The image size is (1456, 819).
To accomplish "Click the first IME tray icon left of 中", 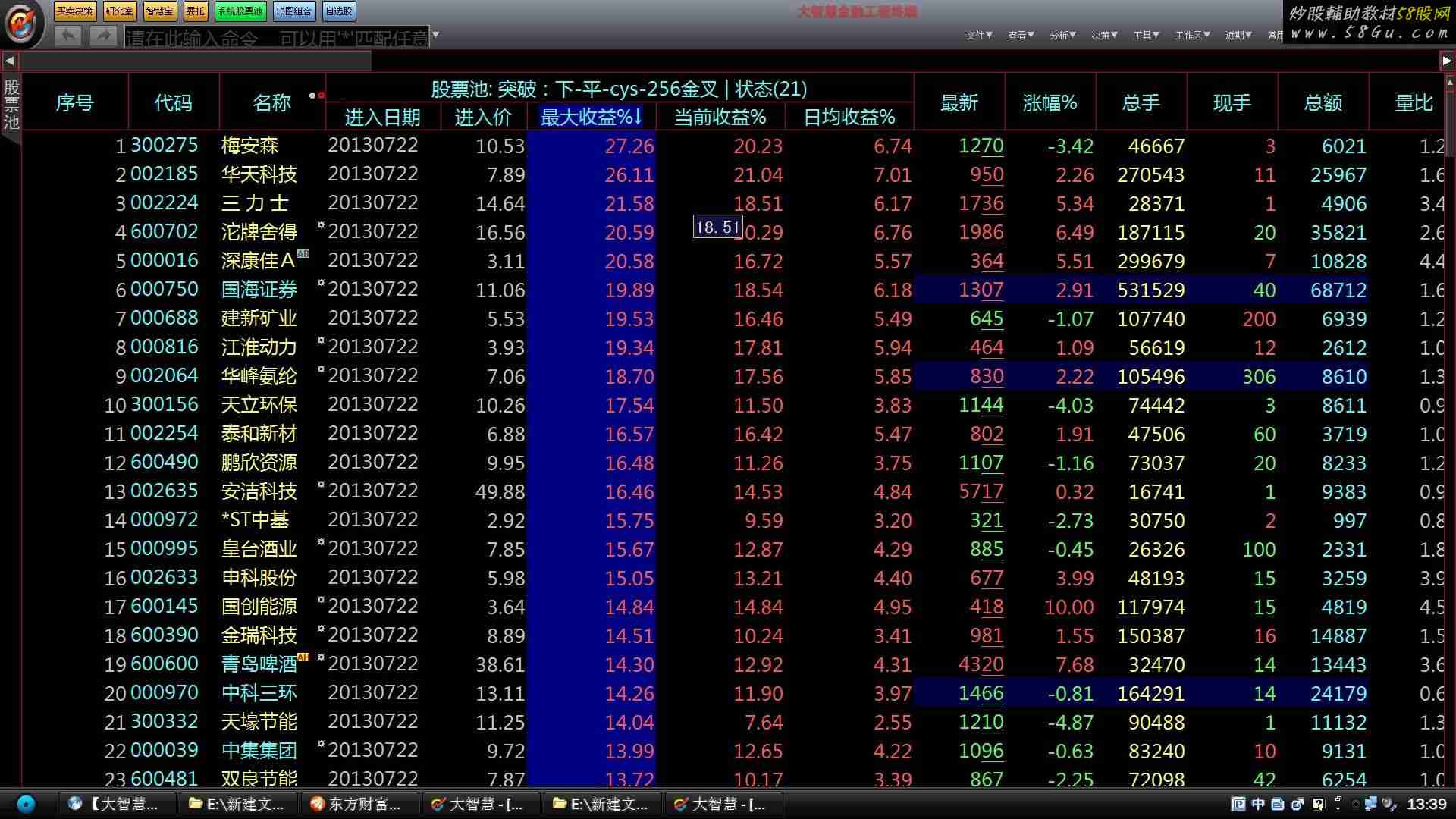I will [x=1238, y=804].
